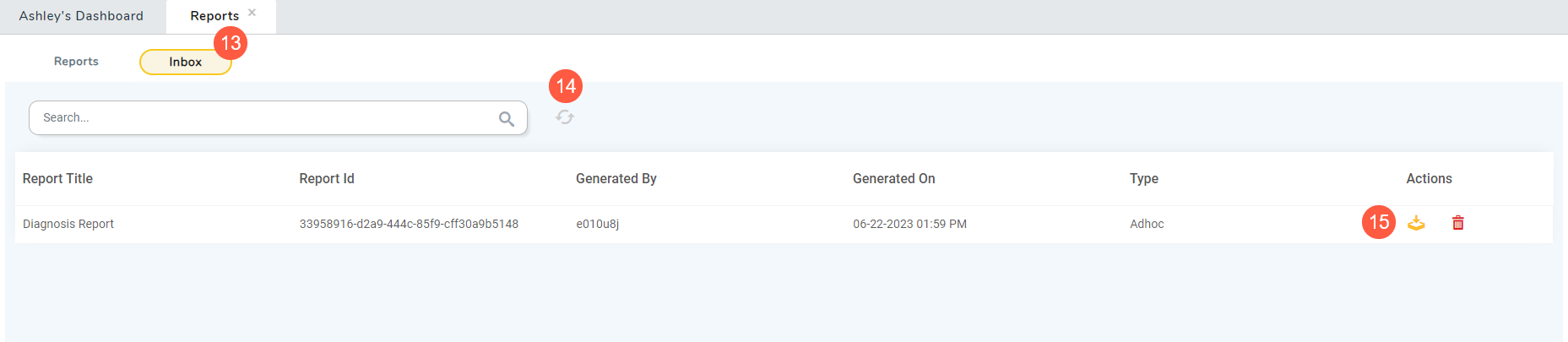Click the Generated By column header
The height and width of the screenshot is (342, 1568).
coord(616,179)
